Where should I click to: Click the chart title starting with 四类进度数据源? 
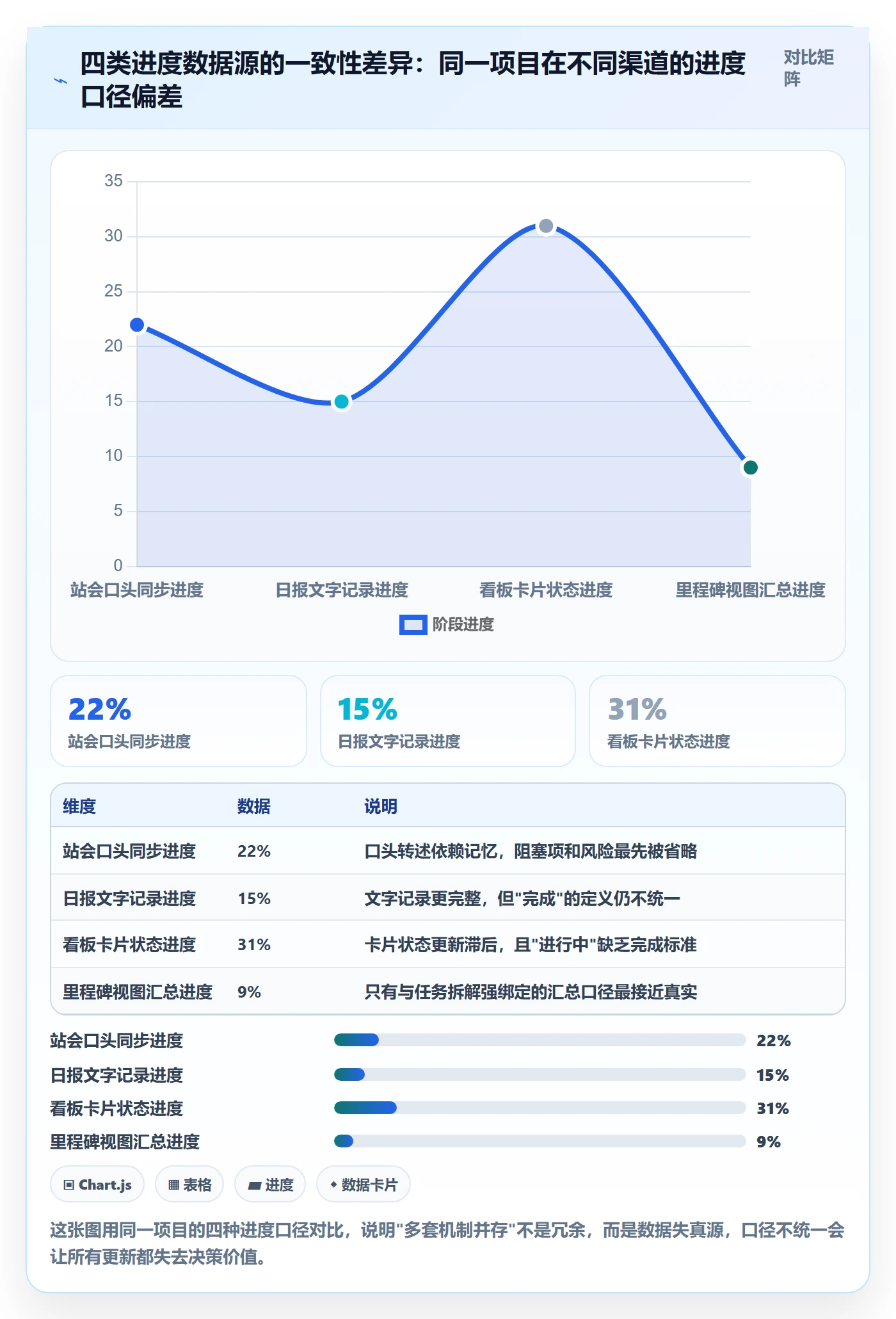click(x=413, y=80)
